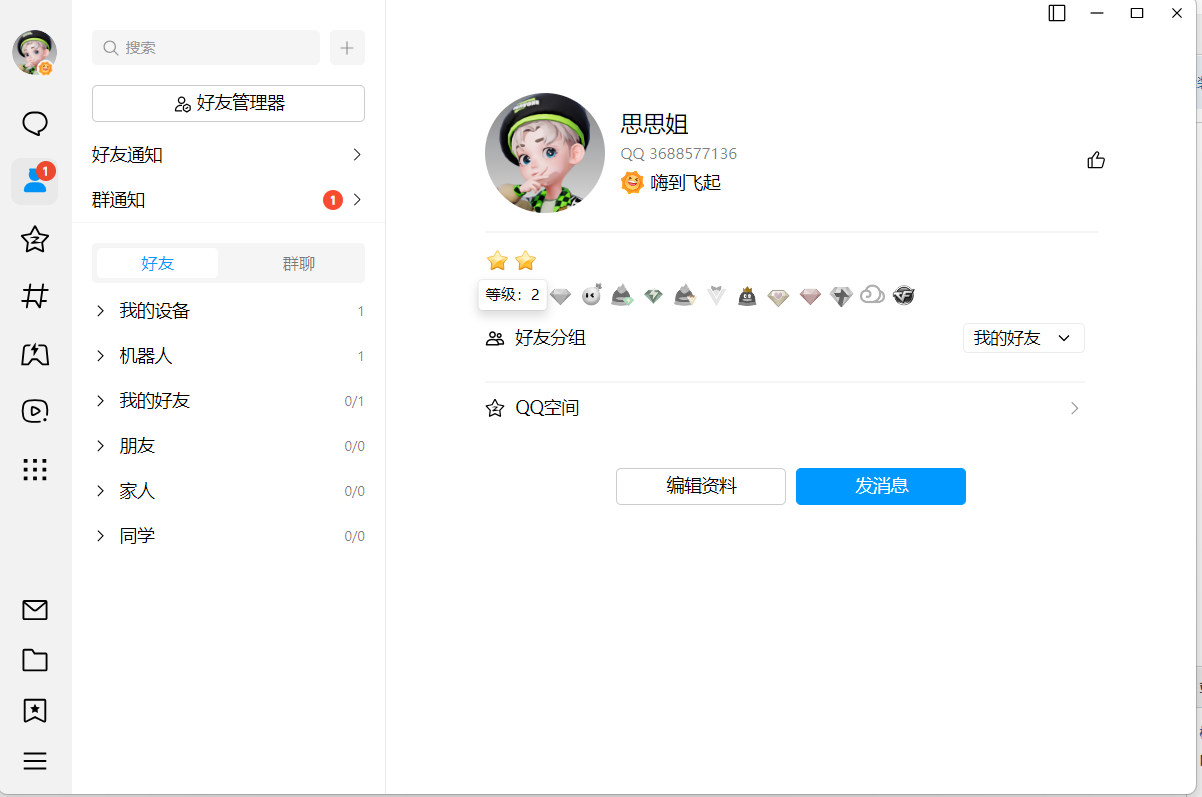Click the second gold level star

pyautogui.click(x=526, y=261)
